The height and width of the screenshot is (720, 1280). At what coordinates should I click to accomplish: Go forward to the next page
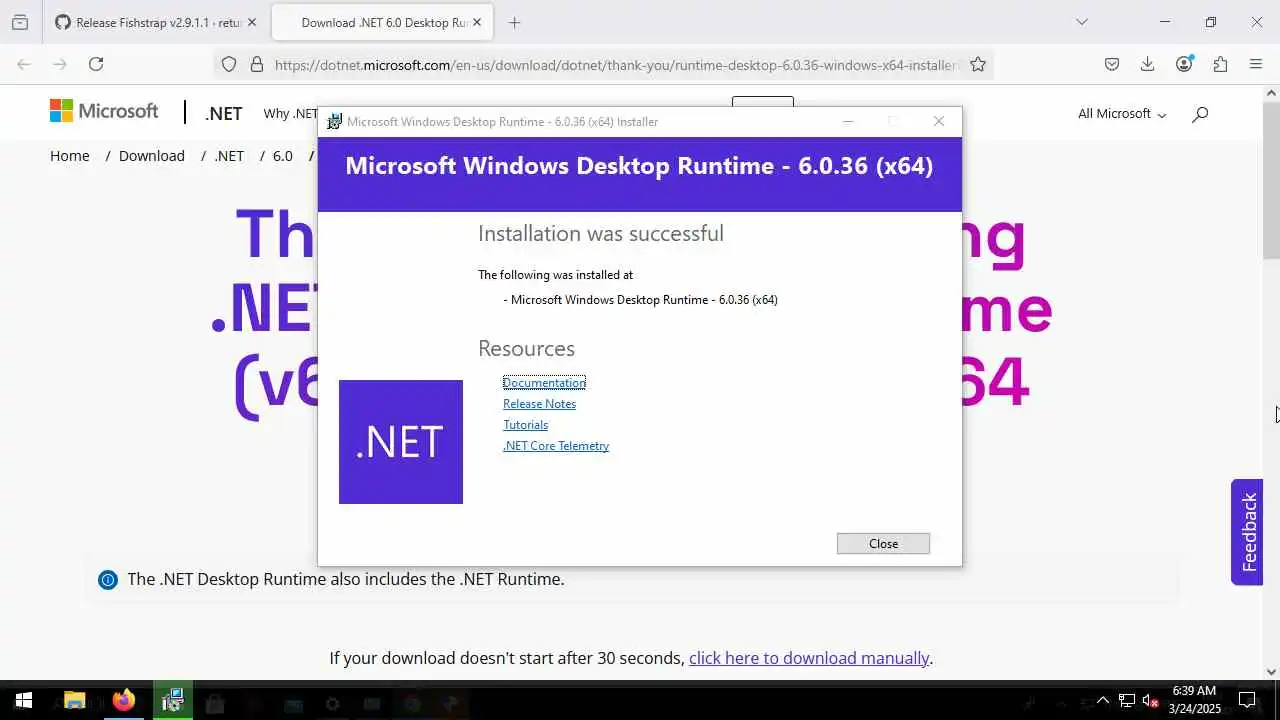click(60, 64)
